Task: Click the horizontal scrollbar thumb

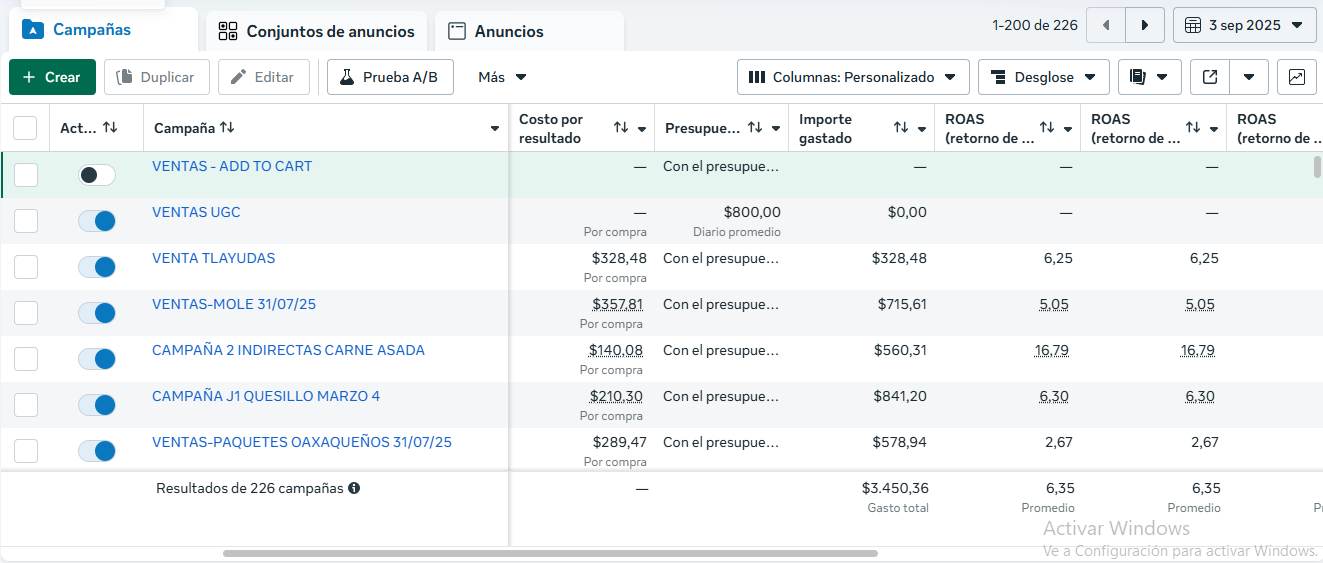Action: pyautogui.click(x=550, y=553)
